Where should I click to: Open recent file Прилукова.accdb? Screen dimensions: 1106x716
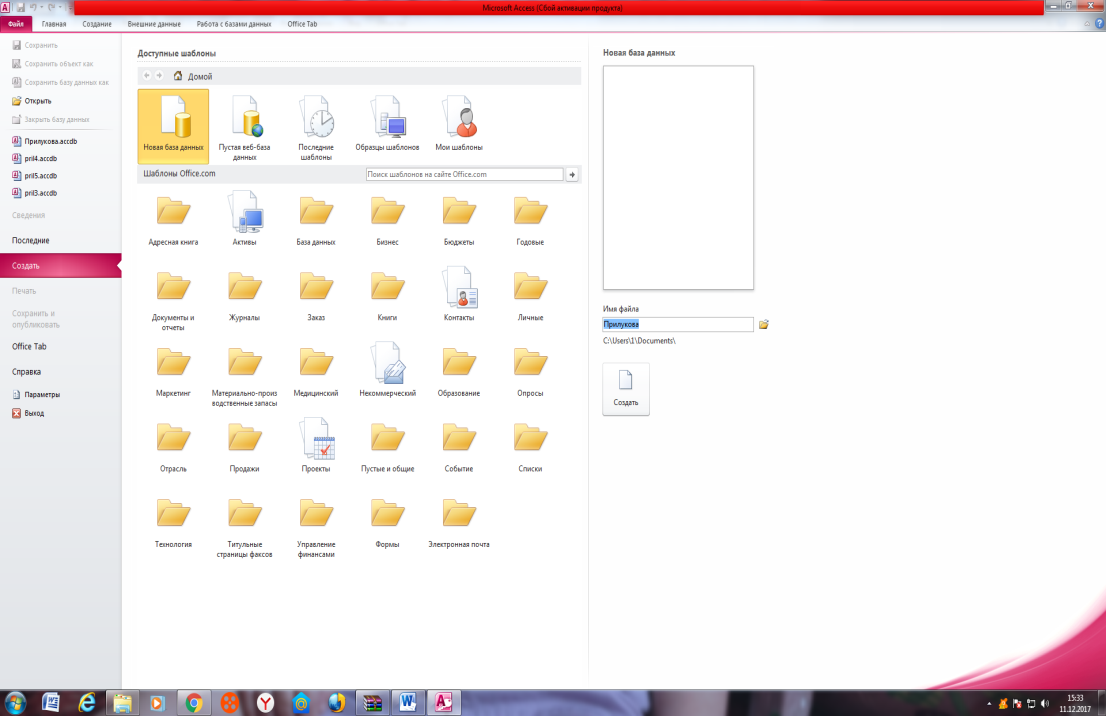click(x=44, y=141)
